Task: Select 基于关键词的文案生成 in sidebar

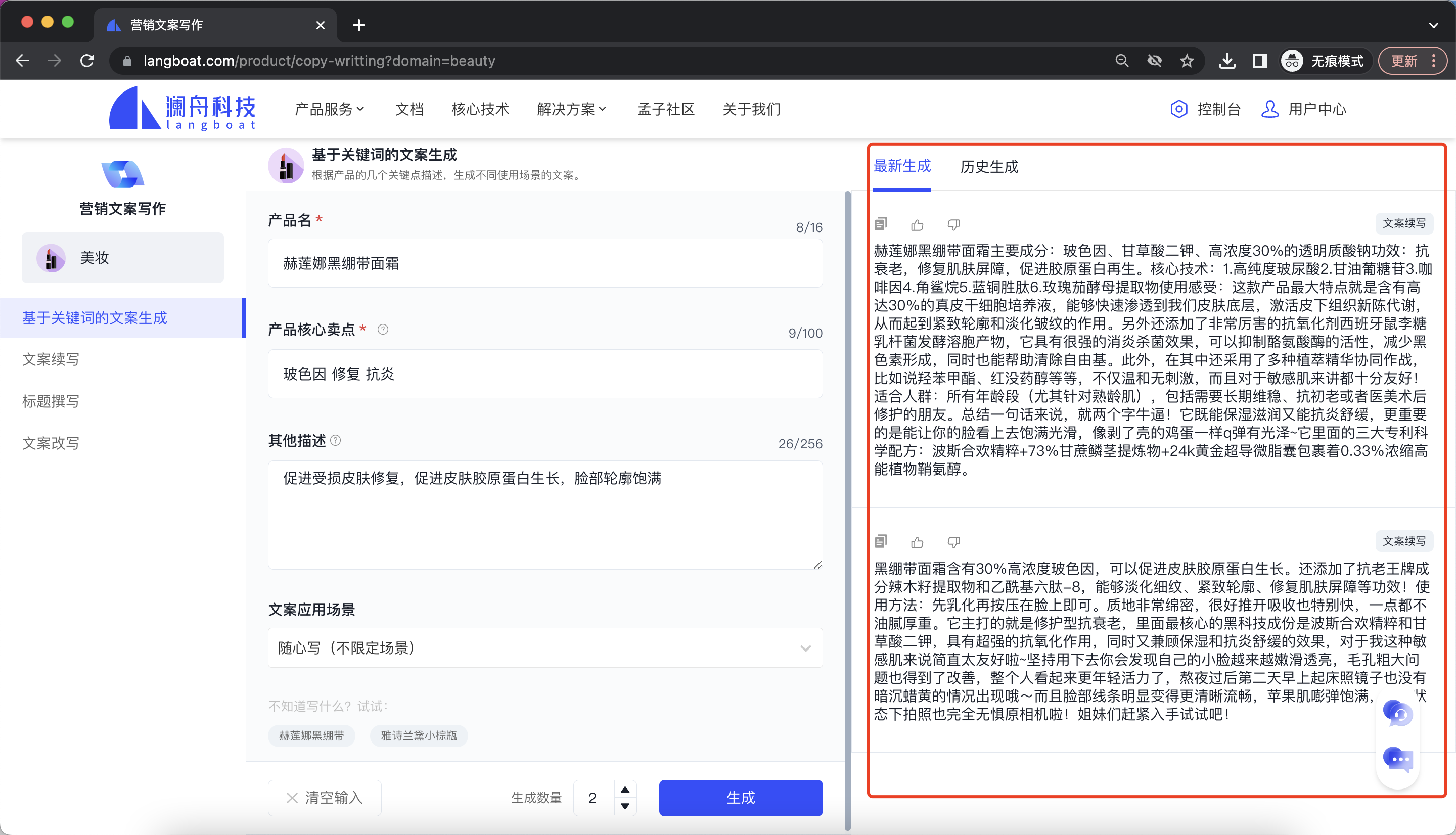Action: pyautogui.click(x=122, y=318)
